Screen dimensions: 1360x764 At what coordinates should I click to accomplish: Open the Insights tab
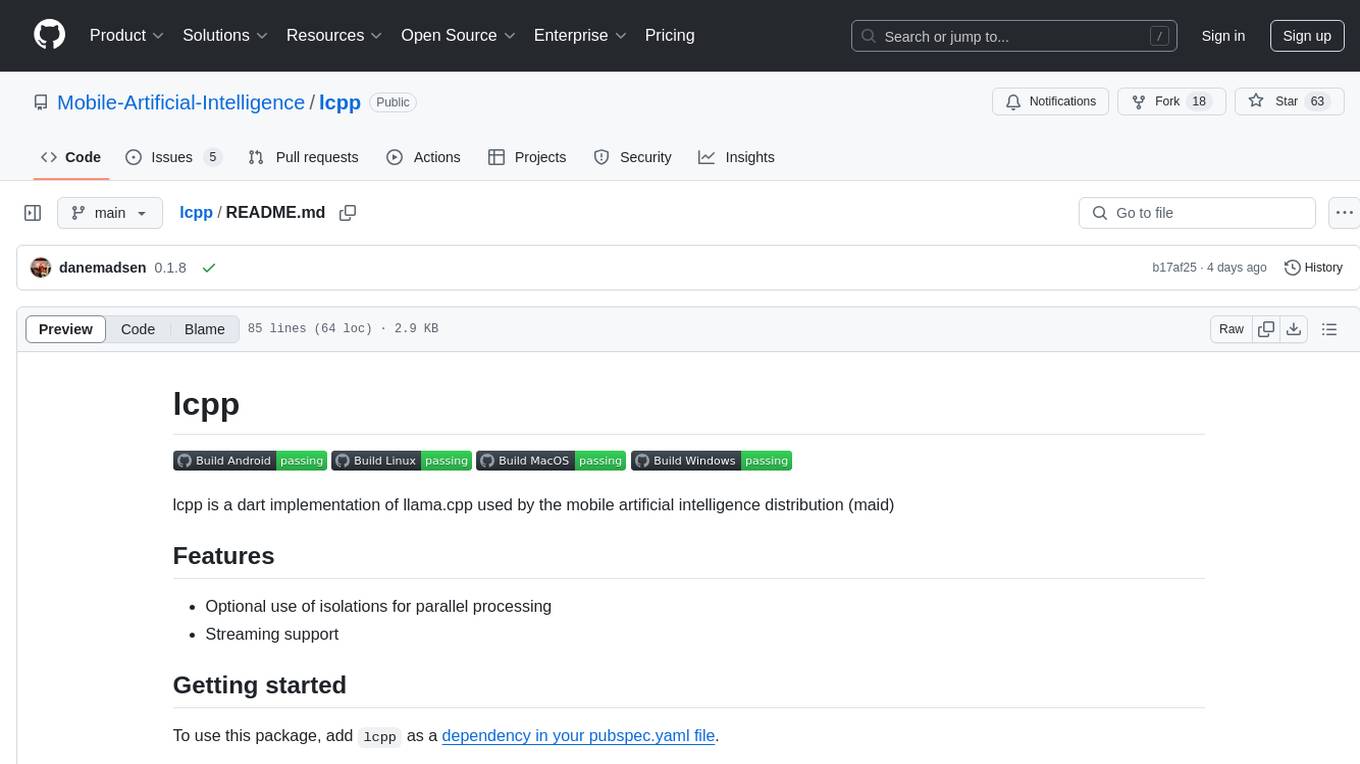point(736,157)
